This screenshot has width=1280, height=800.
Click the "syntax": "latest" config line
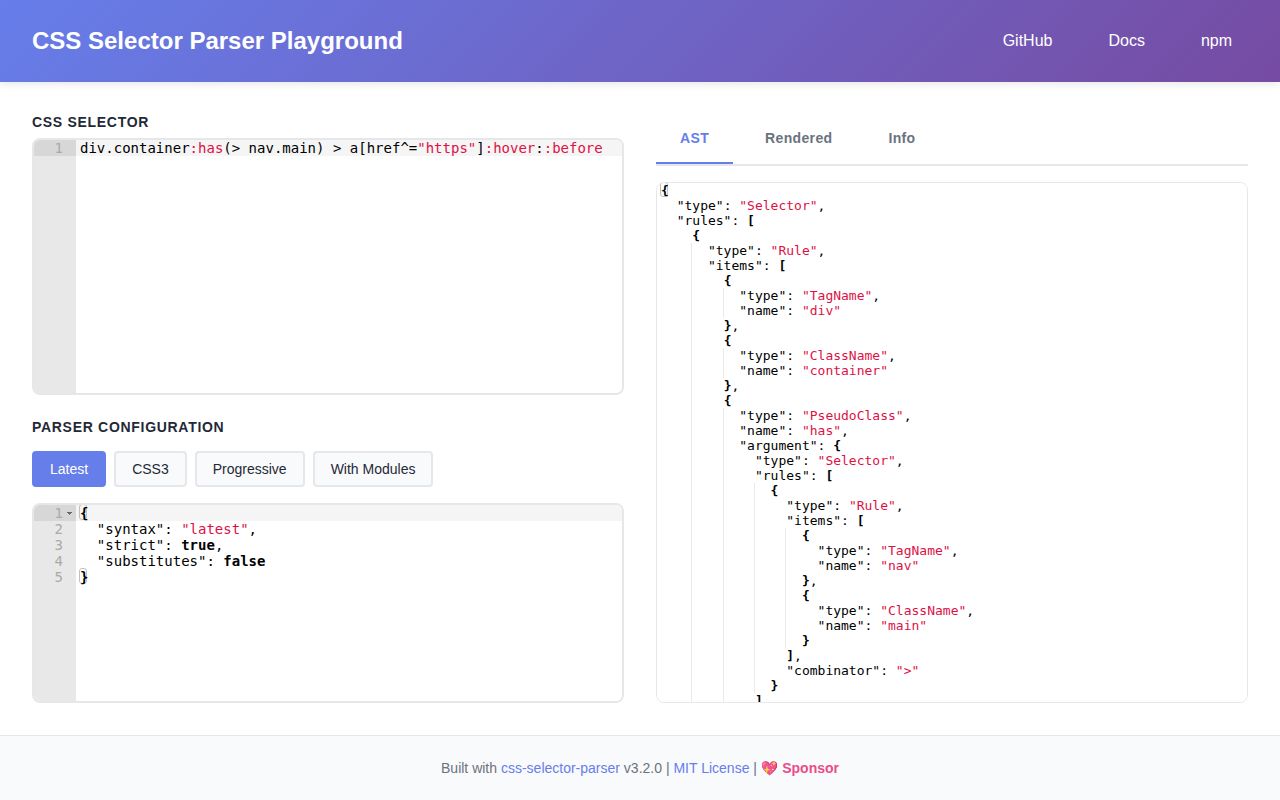point(177,529)
